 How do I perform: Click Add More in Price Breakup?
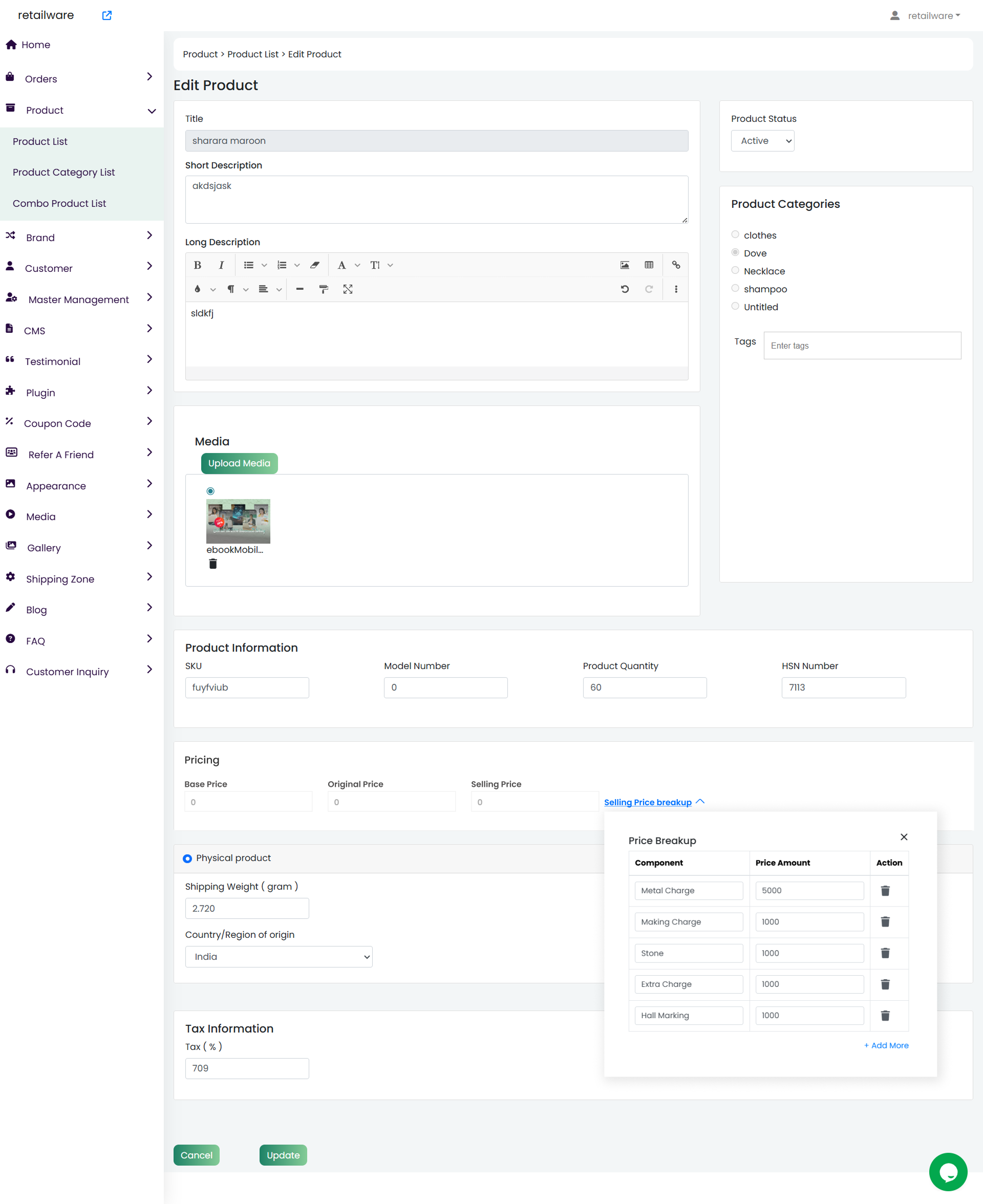point(886,1045)
